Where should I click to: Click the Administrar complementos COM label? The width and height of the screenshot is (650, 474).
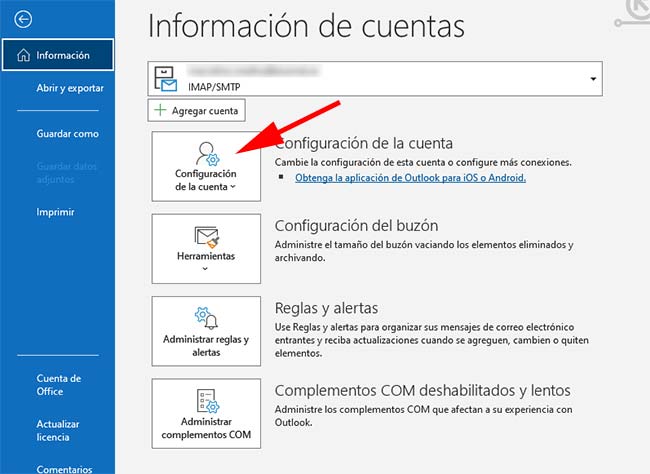[x=206, y=428]
